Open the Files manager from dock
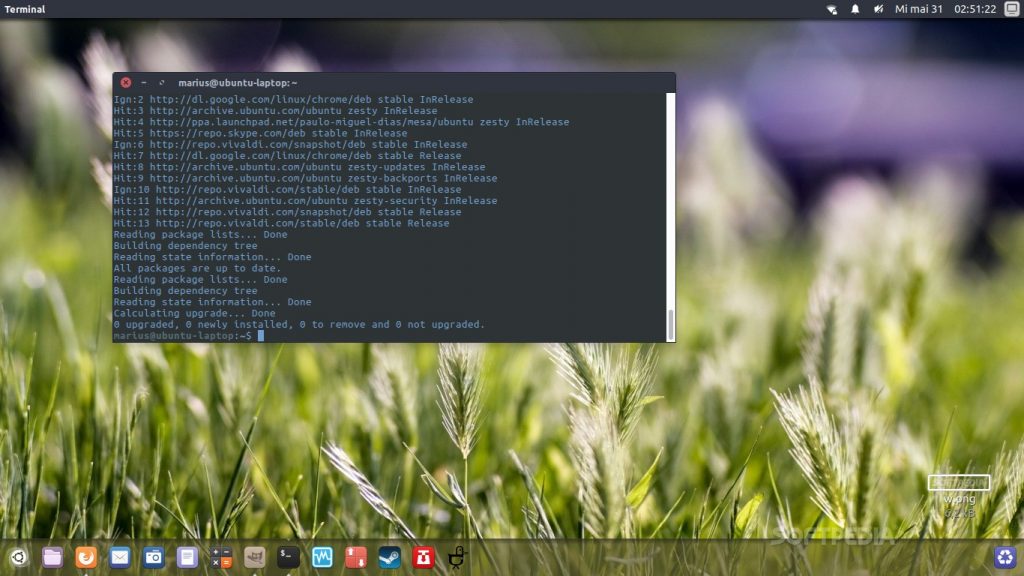 point(53,557)
